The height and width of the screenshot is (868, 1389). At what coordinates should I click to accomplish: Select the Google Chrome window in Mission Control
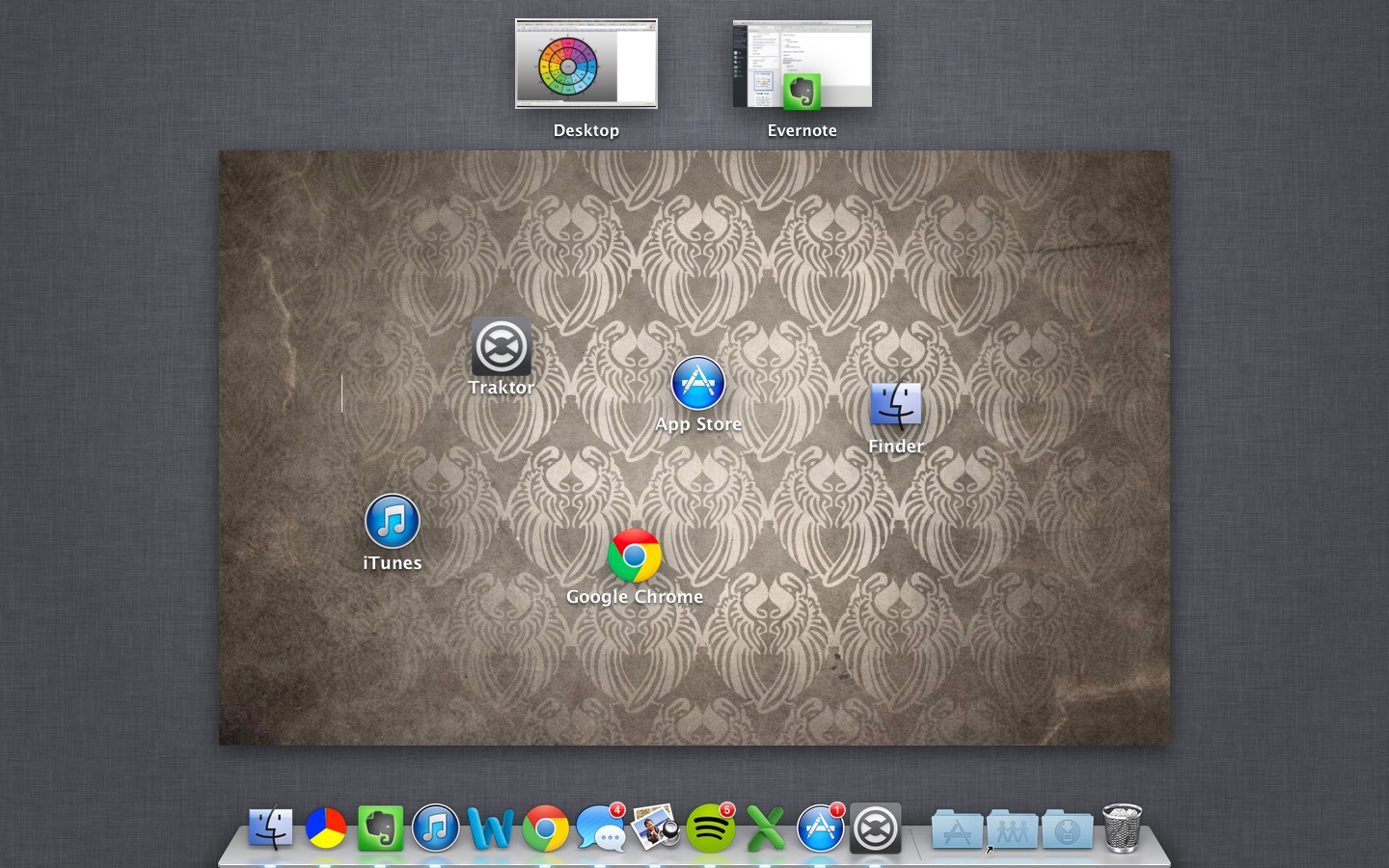pos(635,556)
